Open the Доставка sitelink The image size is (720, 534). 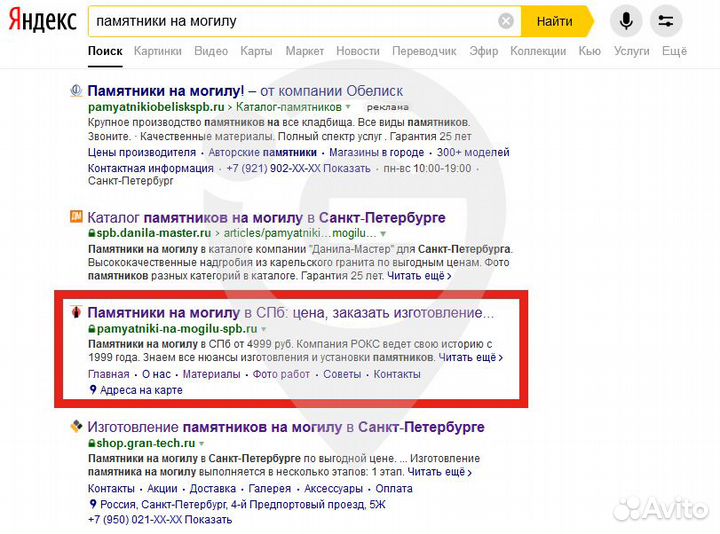213,489
